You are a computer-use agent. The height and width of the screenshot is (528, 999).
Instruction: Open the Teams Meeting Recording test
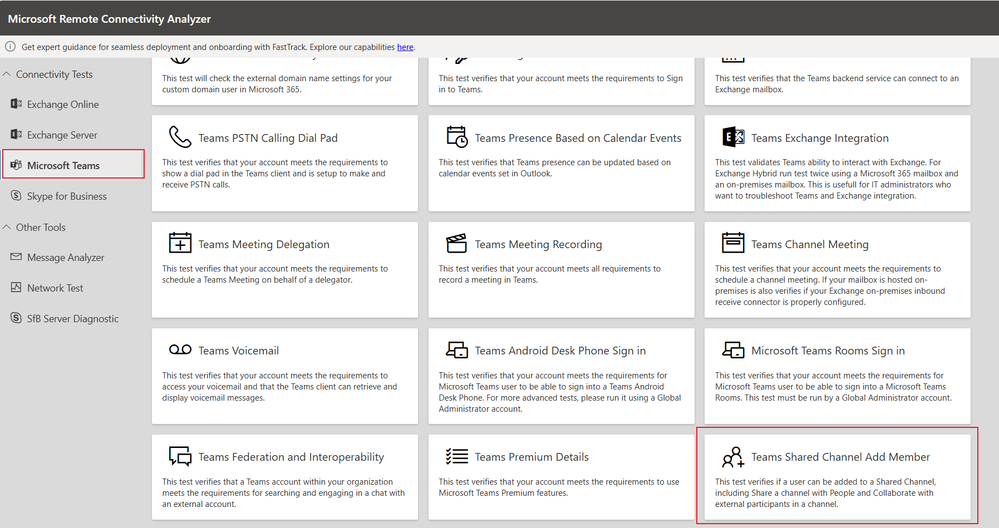561,269
